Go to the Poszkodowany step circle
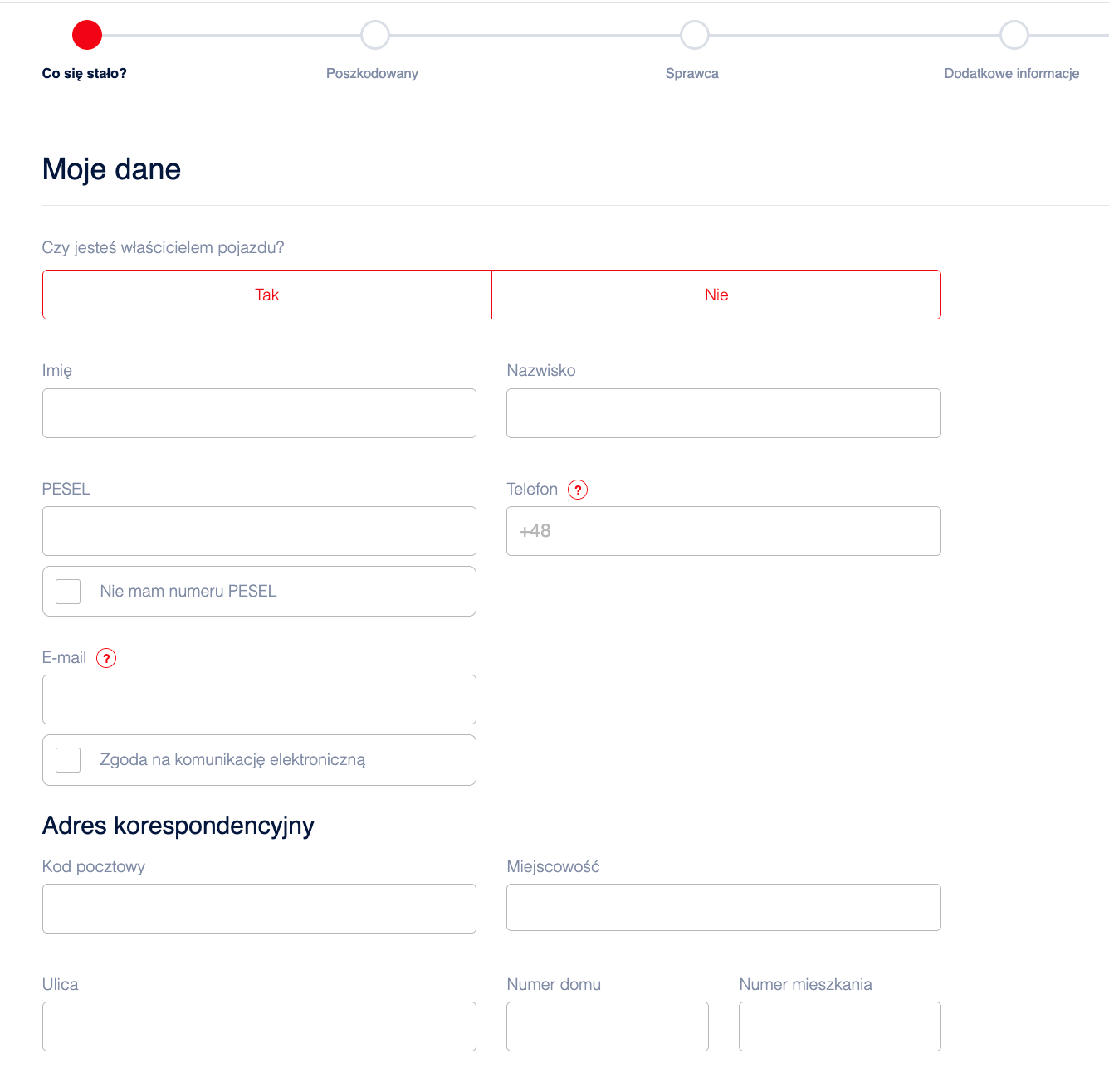1109x1092 pixels. 375,35
